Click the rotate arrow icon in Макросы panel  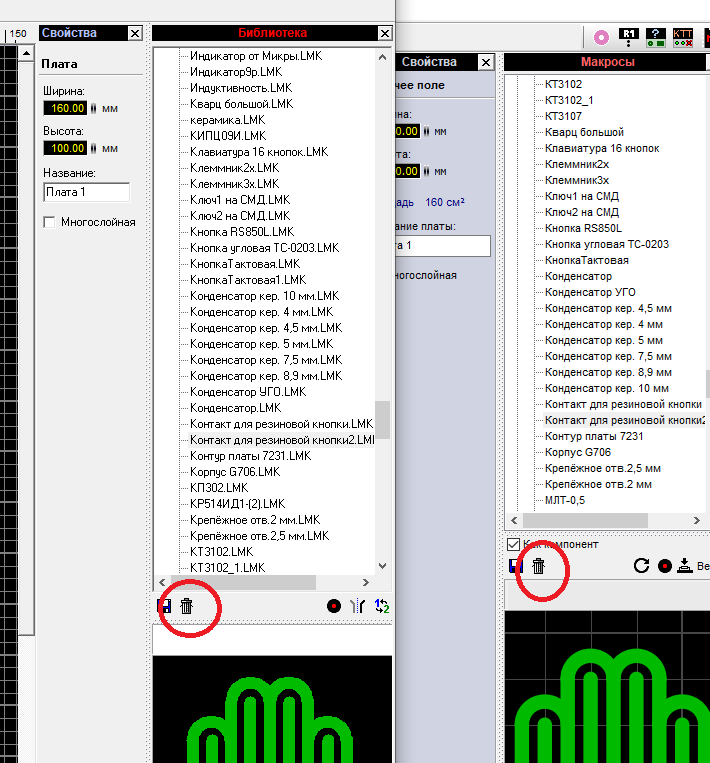tap(642, 566)
